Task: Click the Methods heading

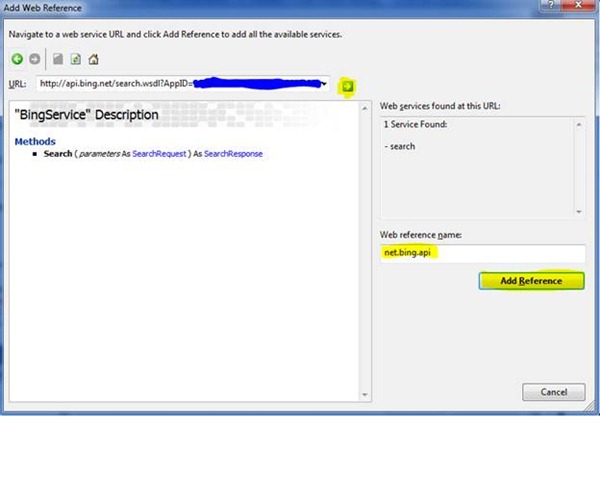Action: (x=35, y=142)
